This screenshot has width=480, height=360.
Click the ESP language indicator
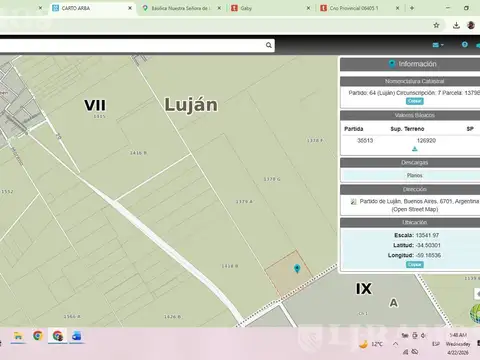436,344
